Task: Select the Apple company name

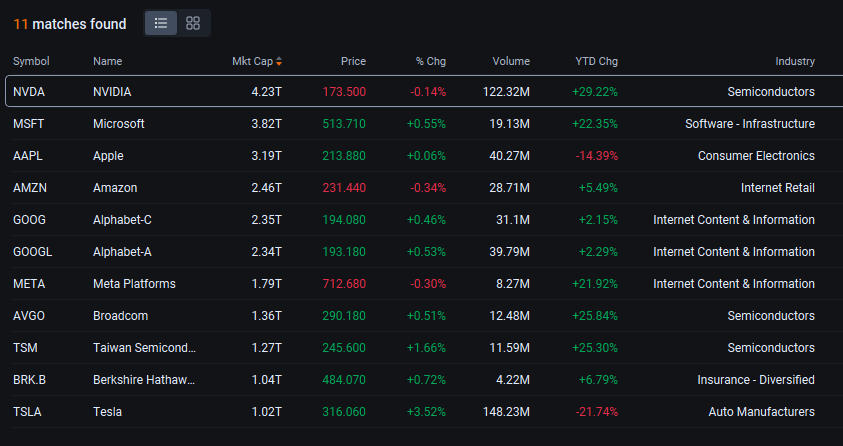Action: (108, 156)
